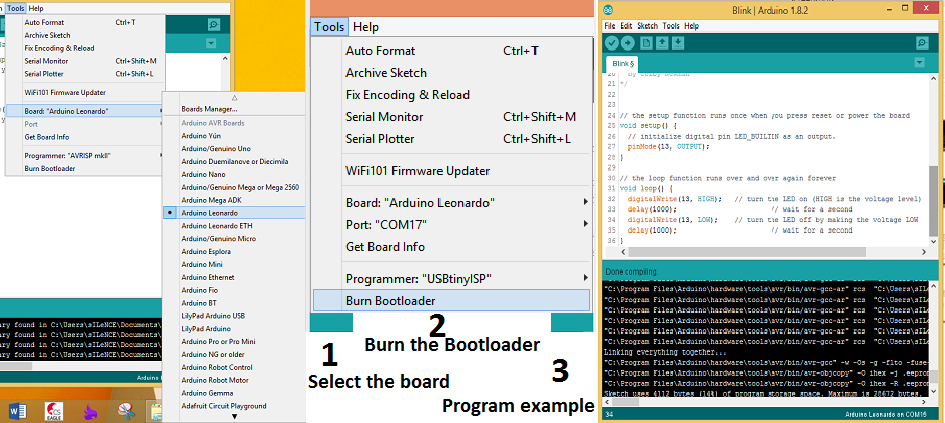This screenshot has width=945, height=423.
Task: Select Fix Encoding & Reload in enlarged menu
Action: tap(407, 95)
